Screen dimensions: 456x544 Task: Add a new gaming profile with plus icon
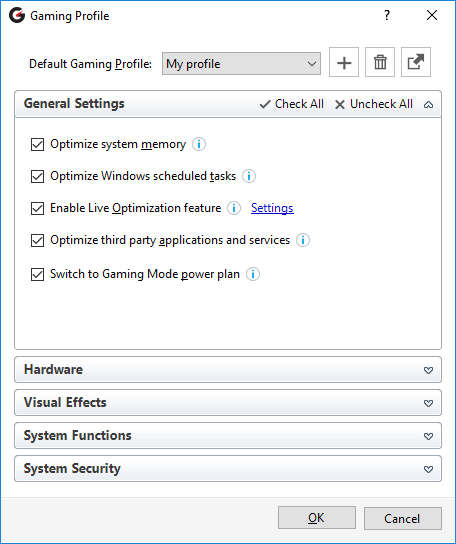point(344,62)
